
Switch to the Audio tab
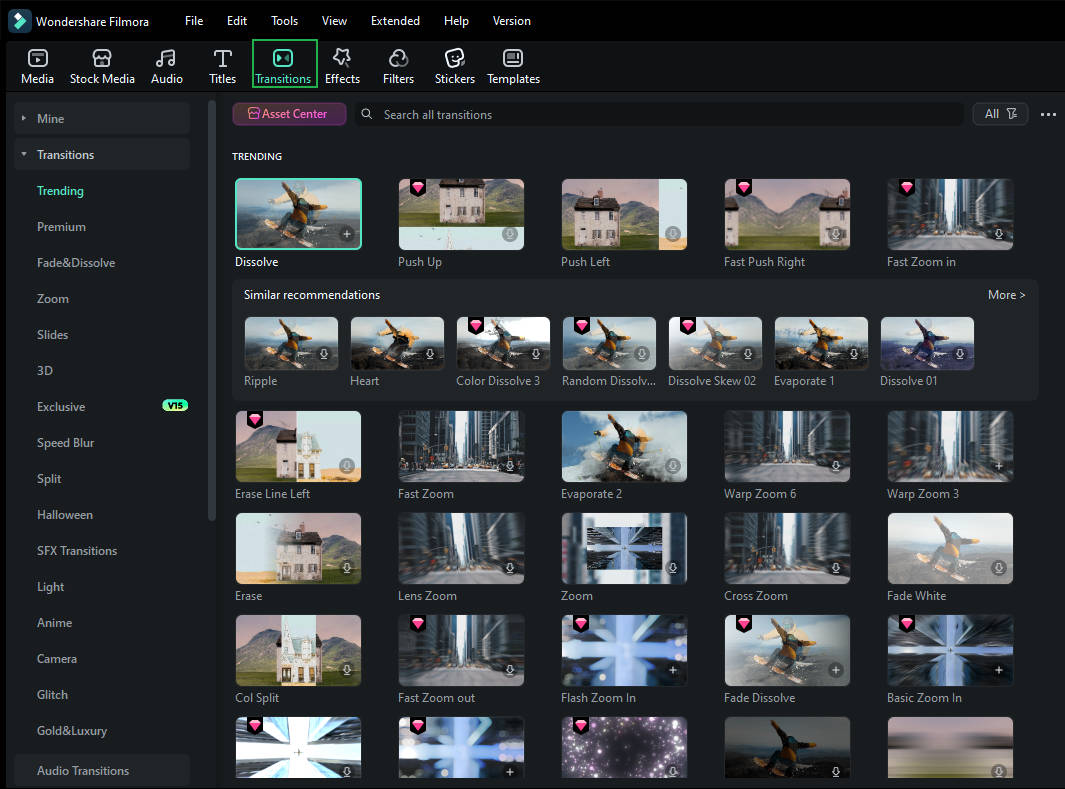click(166, 67)
